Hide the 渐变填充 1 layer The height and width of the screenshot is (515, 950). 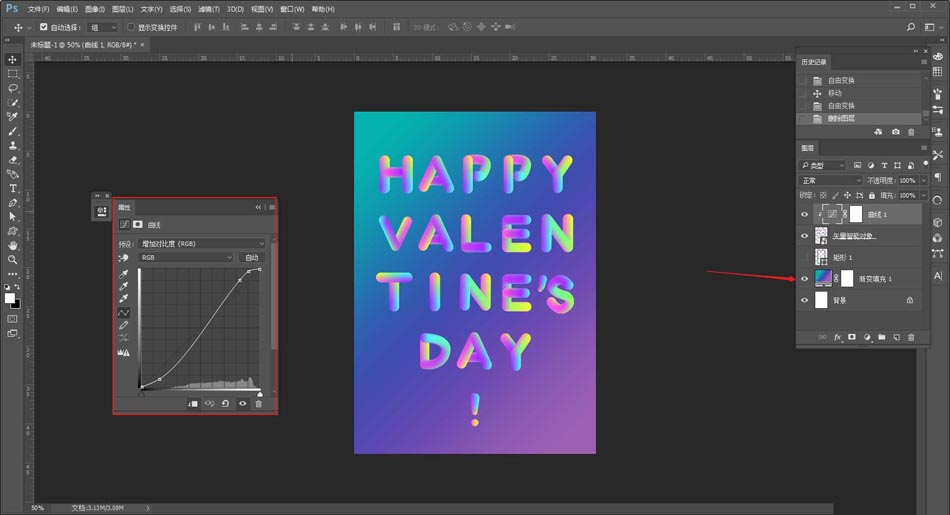coord(804,278)
